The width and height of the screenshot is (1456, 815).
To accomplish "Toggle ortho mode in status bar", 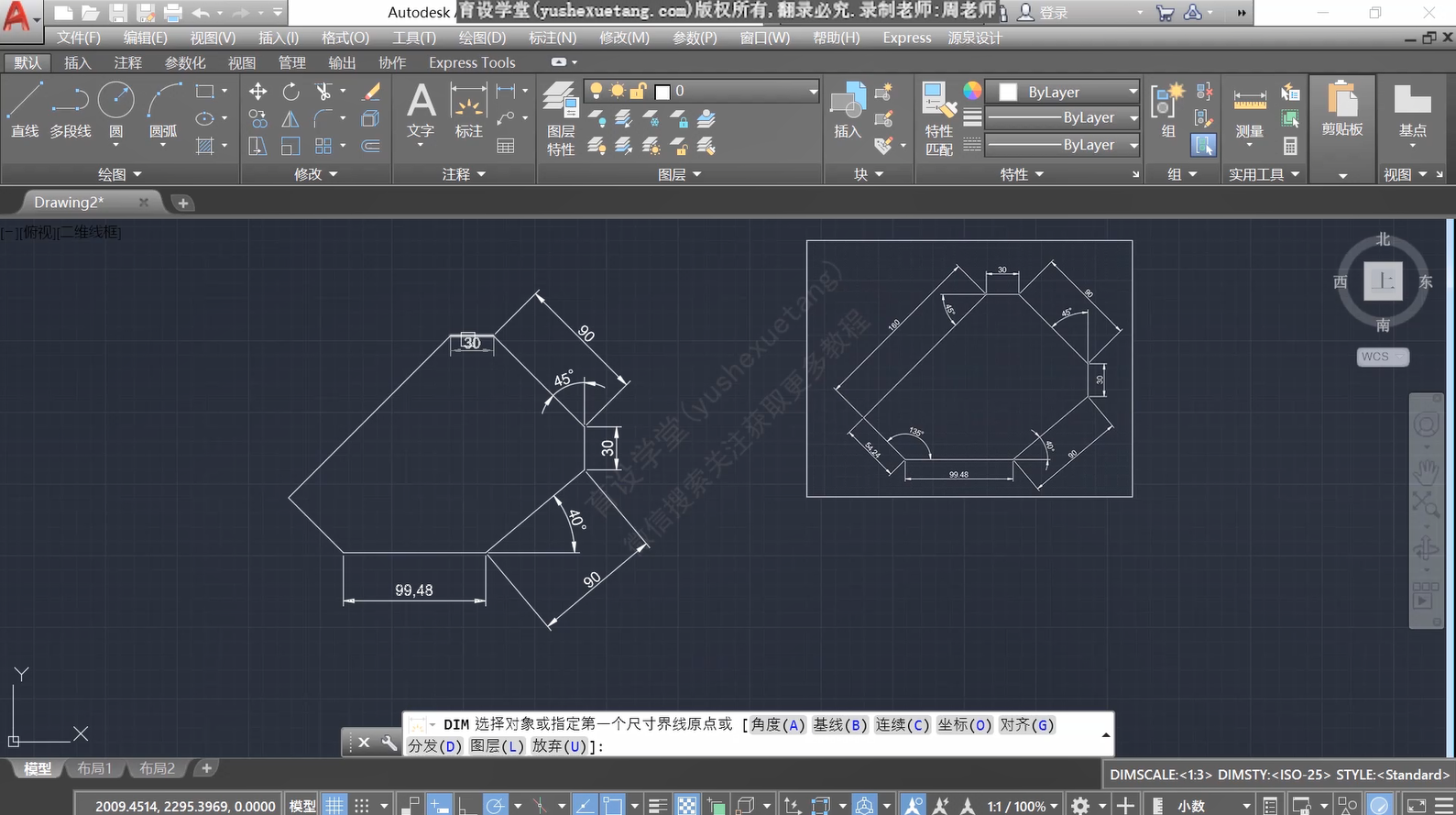I will pos(465,805).
